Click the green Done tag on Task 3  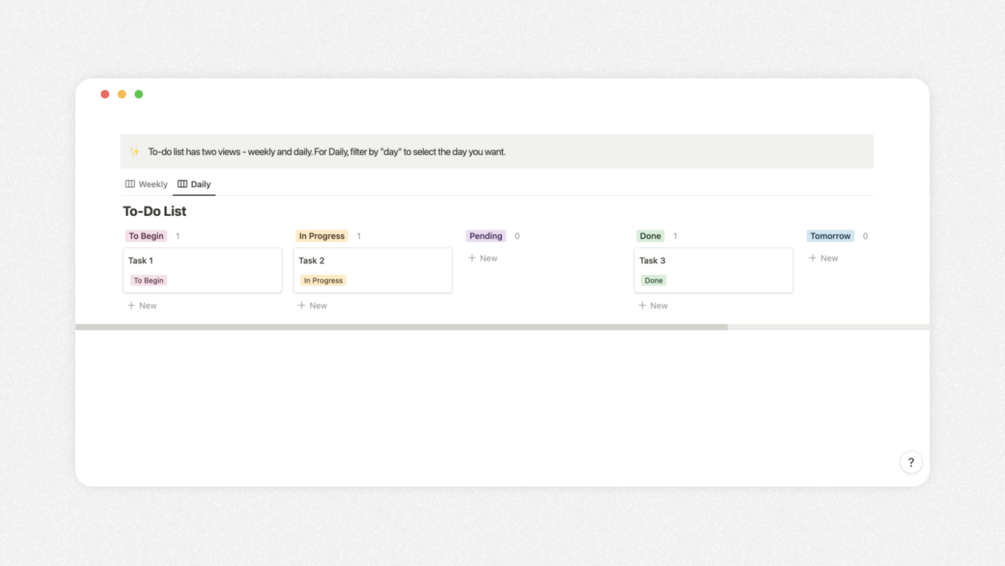tap(654, 281)
